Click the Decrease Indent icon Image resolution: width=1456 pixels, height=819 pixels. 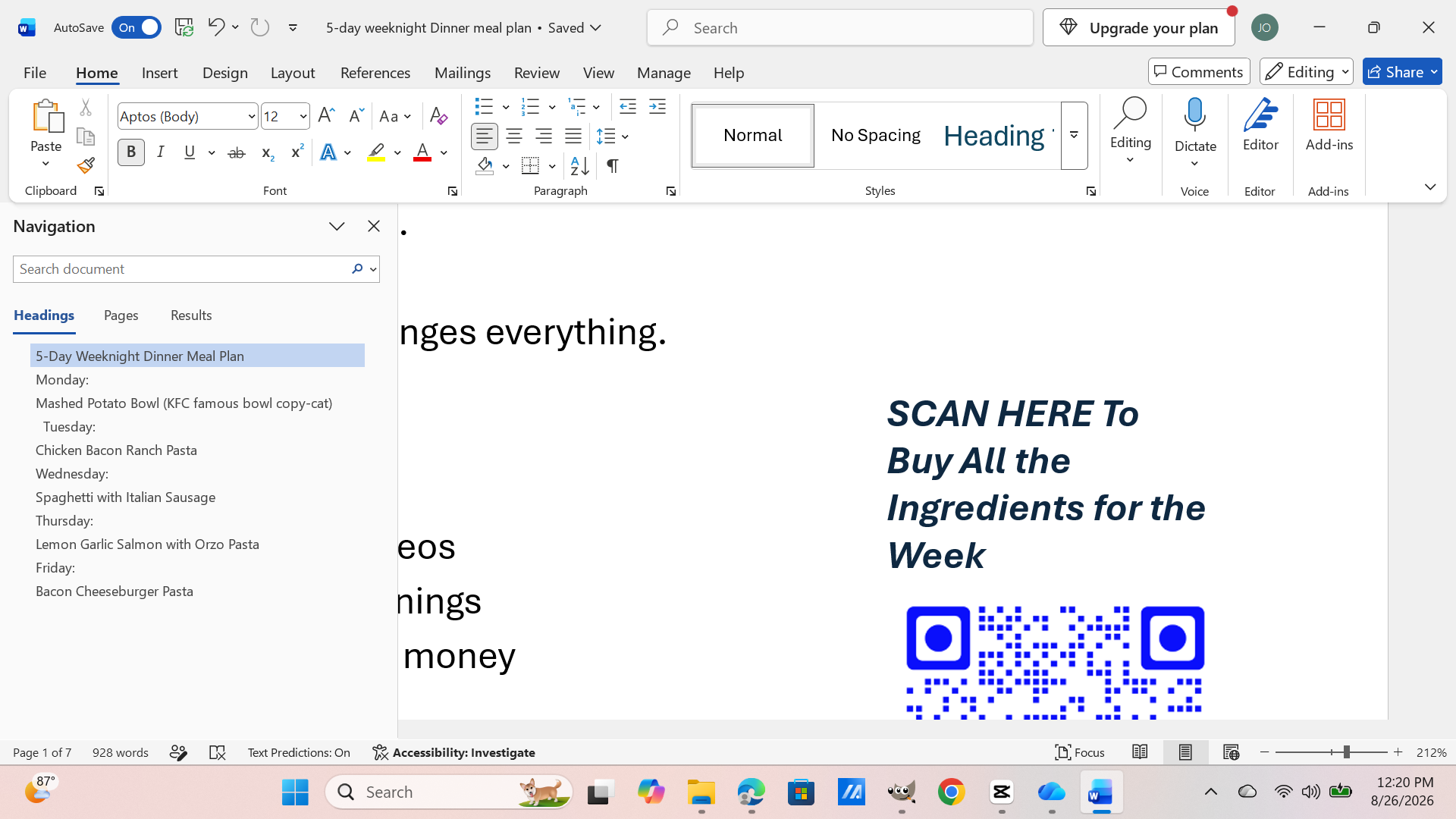click(627, 107)
